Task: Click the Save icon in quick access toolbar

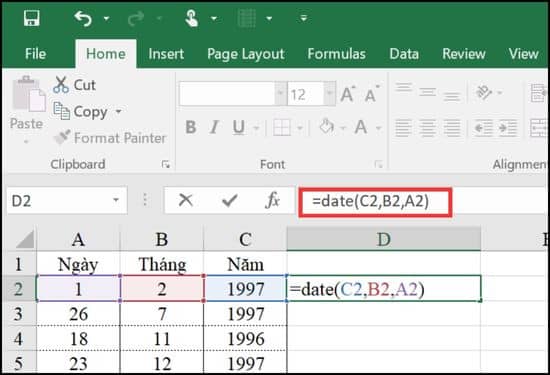Action: (x=32, y=18)
